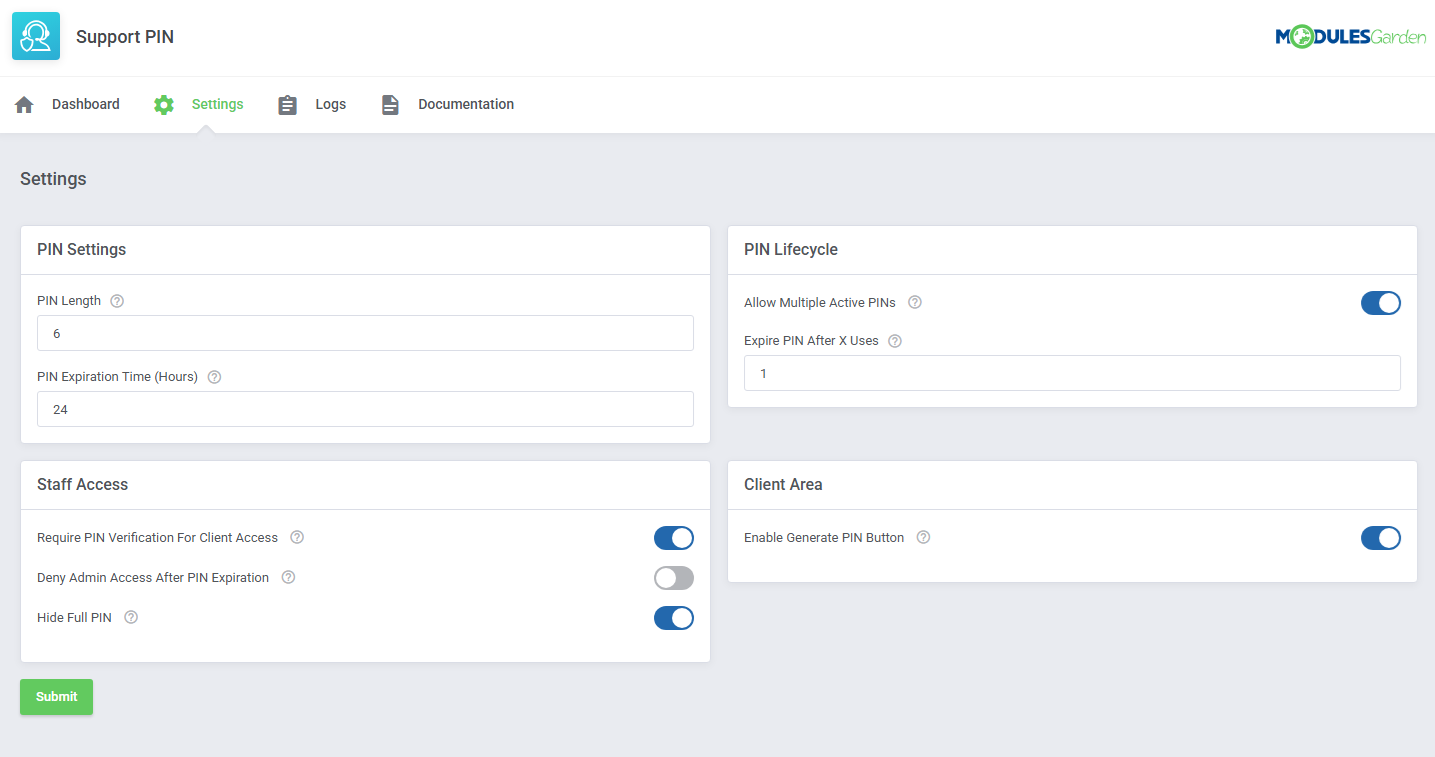Enable Deny Admin Access After PIN Expiration
The height and width of the screenshot is (757, 1435).
pos(674,578)
